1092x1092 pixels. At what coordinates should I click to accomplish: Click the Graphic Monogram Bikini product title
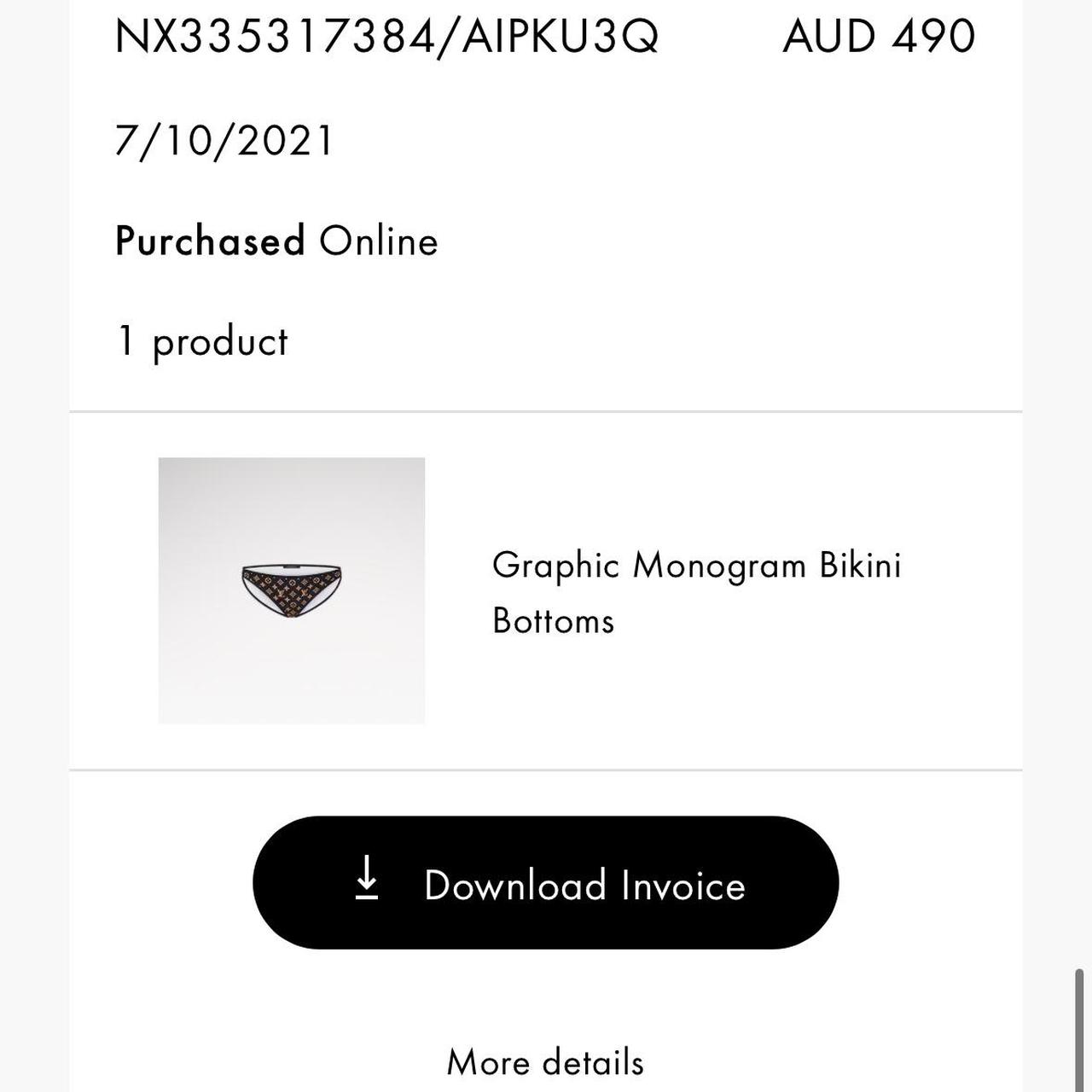696,566
